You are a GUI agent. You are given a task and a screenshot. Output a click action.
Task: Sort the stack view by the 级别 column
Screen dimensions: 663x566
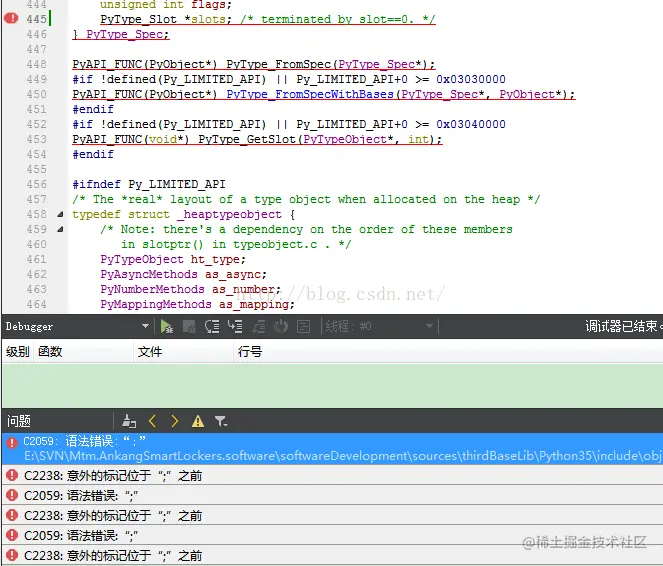17,351
